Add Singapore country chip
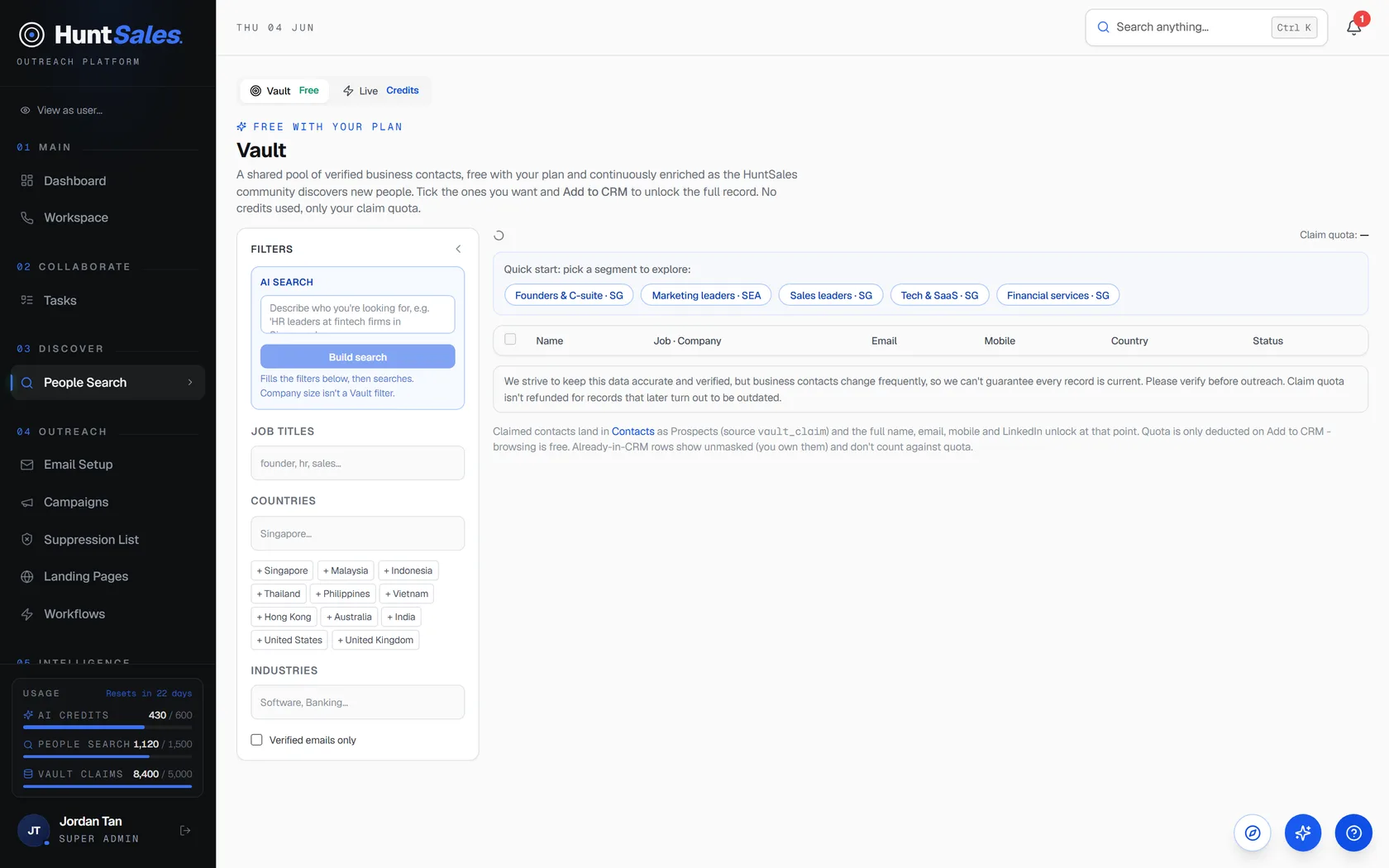This screenshot has width=1389, height=868. tap(282, 570)
